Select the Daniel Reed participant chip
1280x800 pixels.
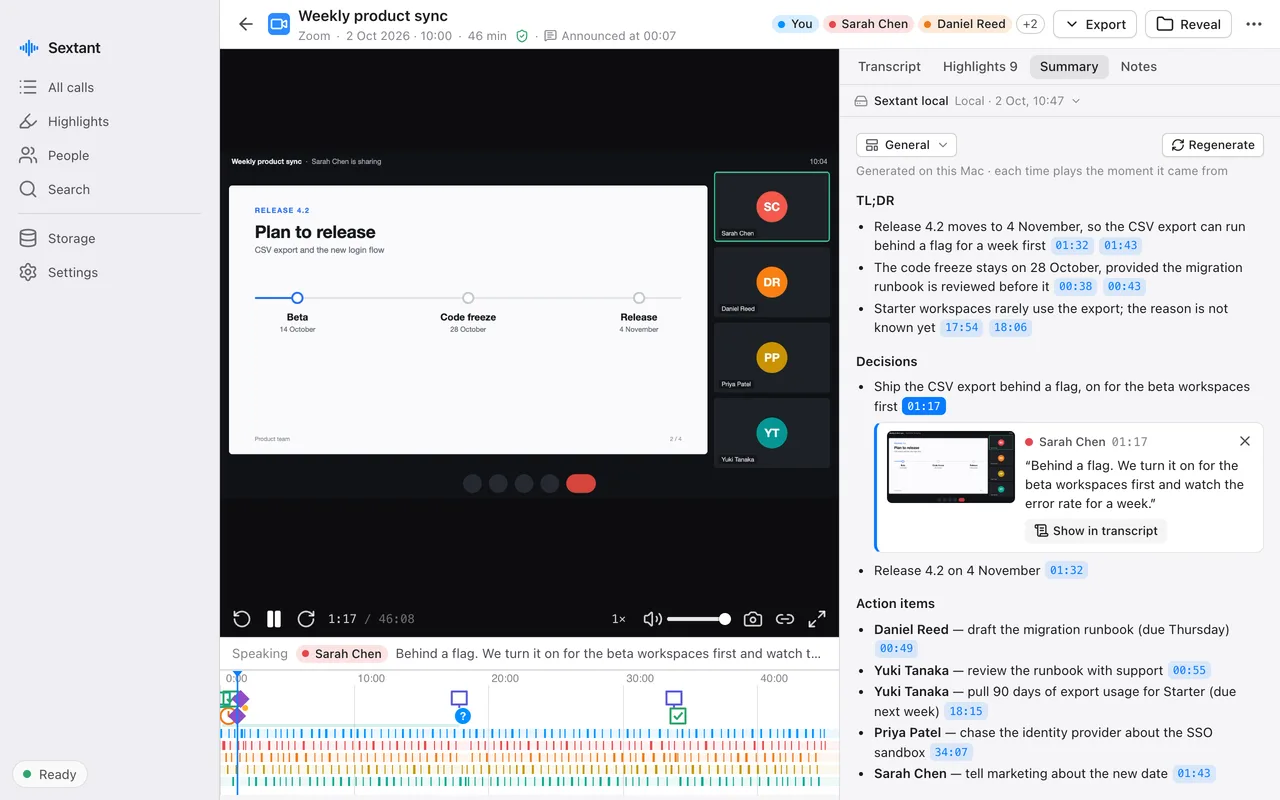point(963,24)
